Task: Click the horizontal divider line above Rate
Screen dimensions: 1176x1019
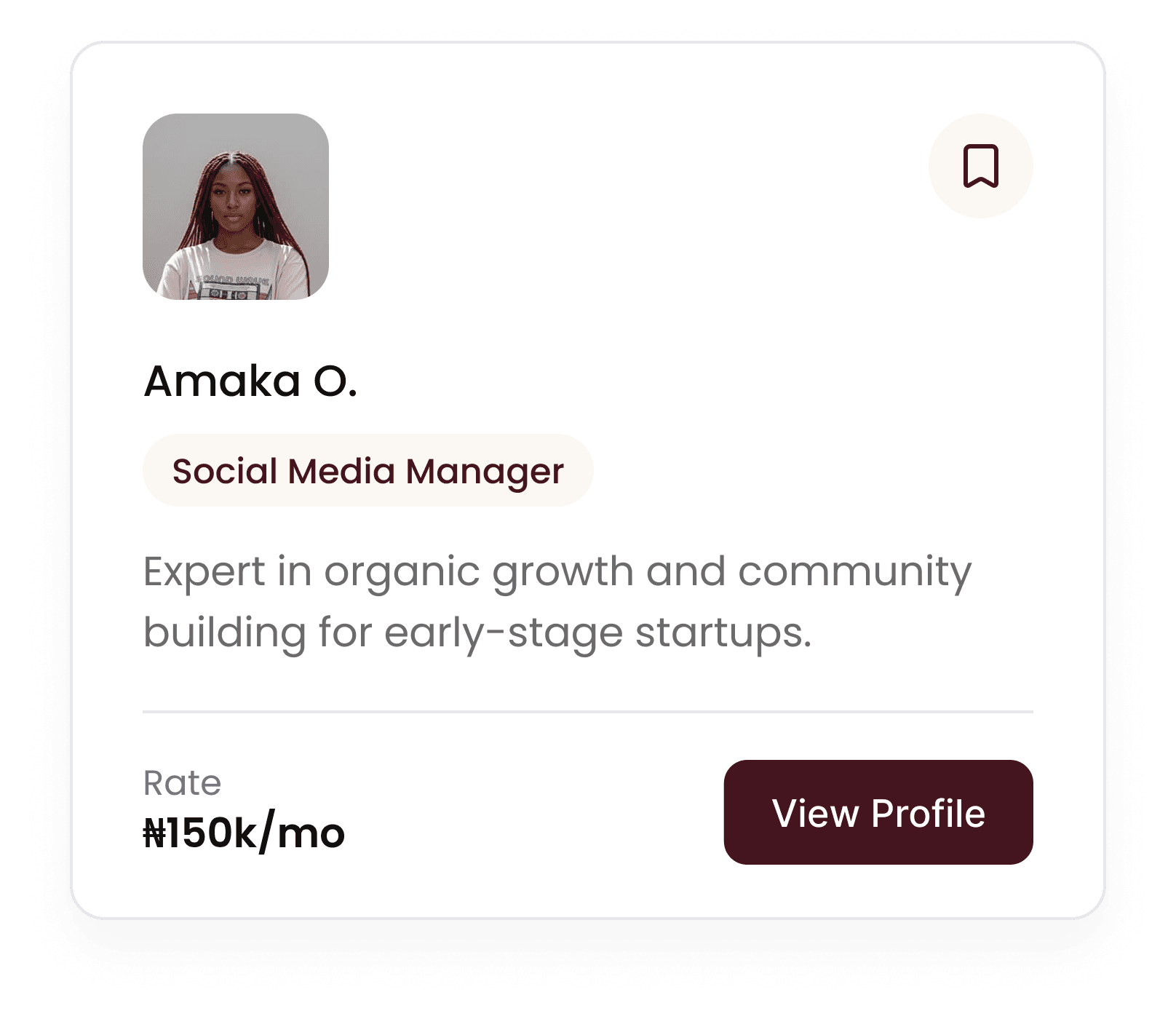Action: pos(588,712)
